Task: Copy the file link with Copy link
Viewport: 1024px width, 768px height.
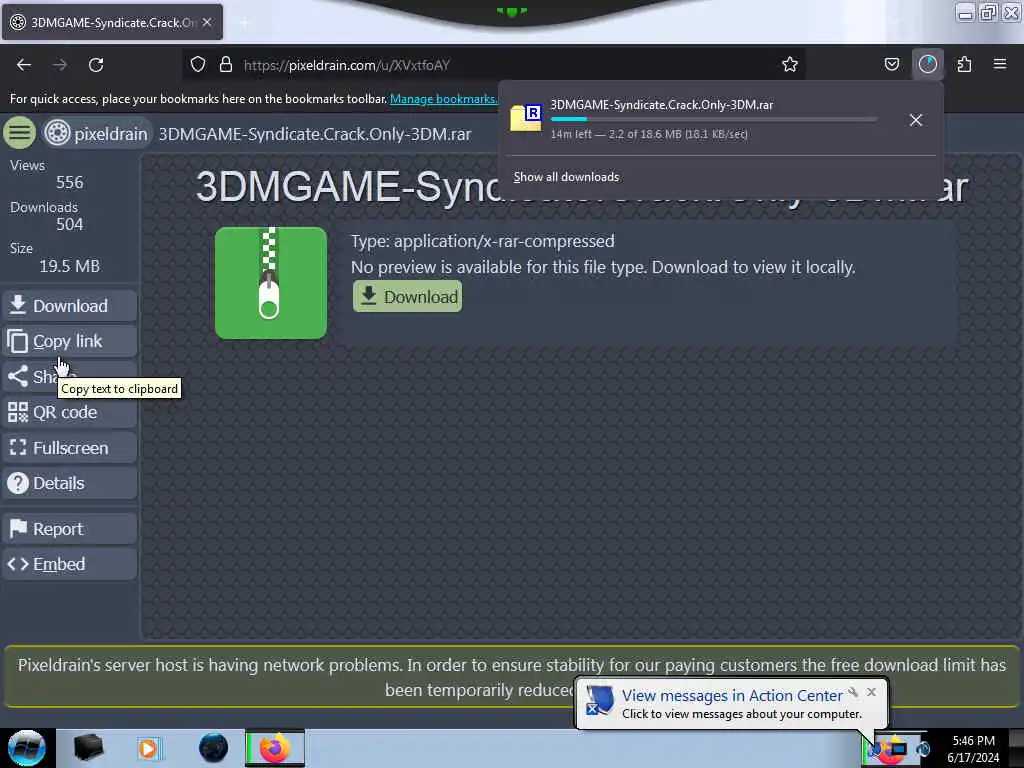Action: [x=69, y=341]
